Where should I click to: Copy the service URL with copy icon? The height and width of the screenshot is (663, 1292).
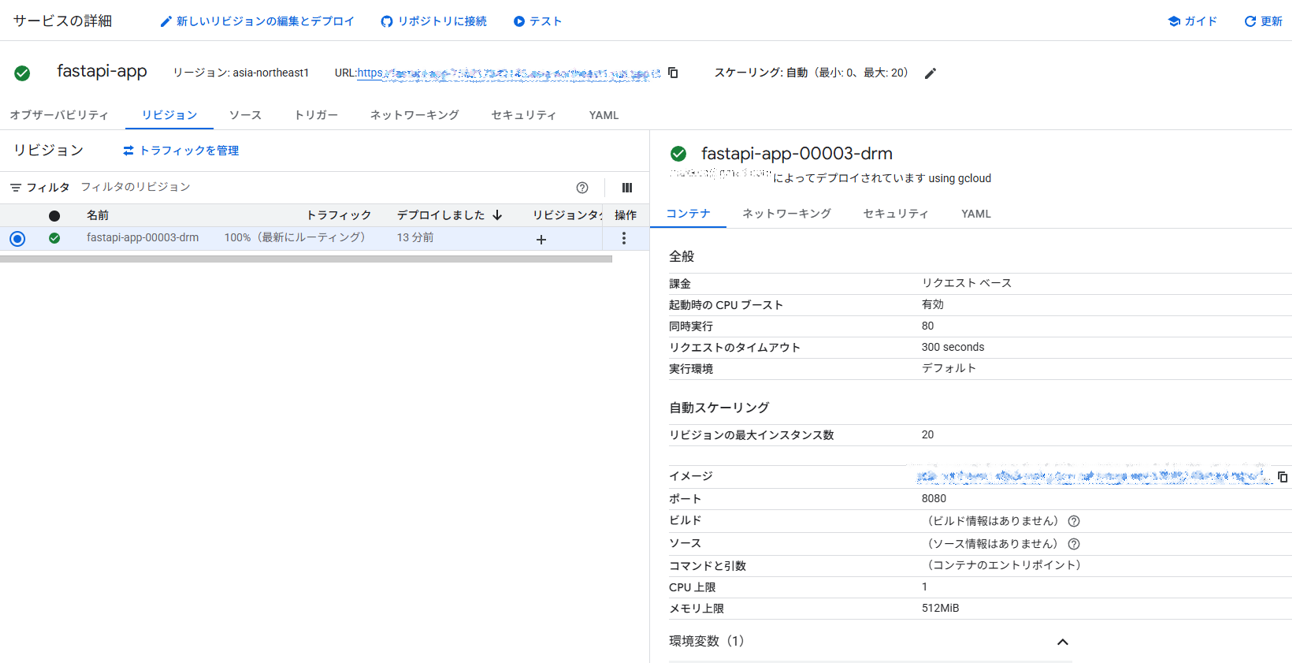(x=673, y=73)
